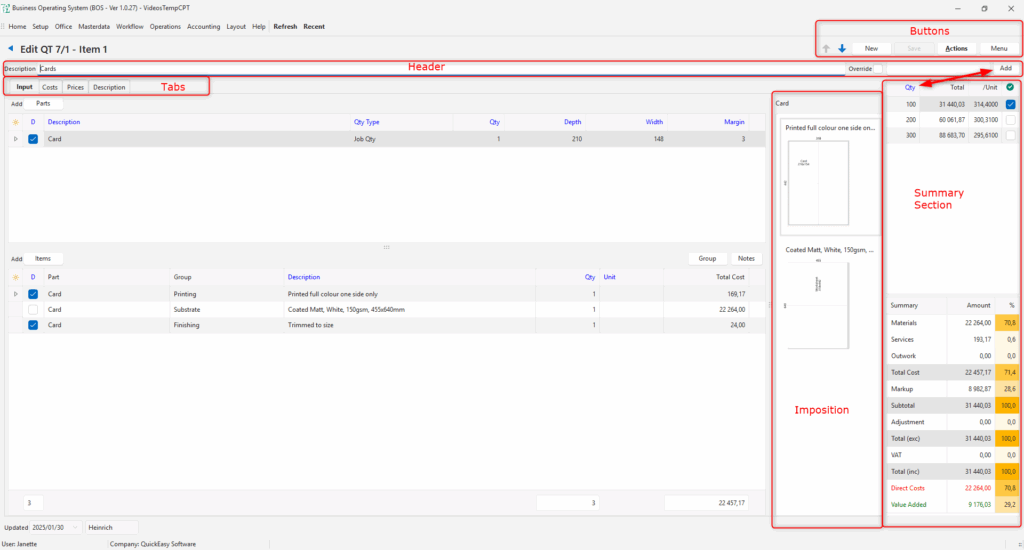
Task: Click the blue back arrow beside Edit QT
Action: [11, 48]
